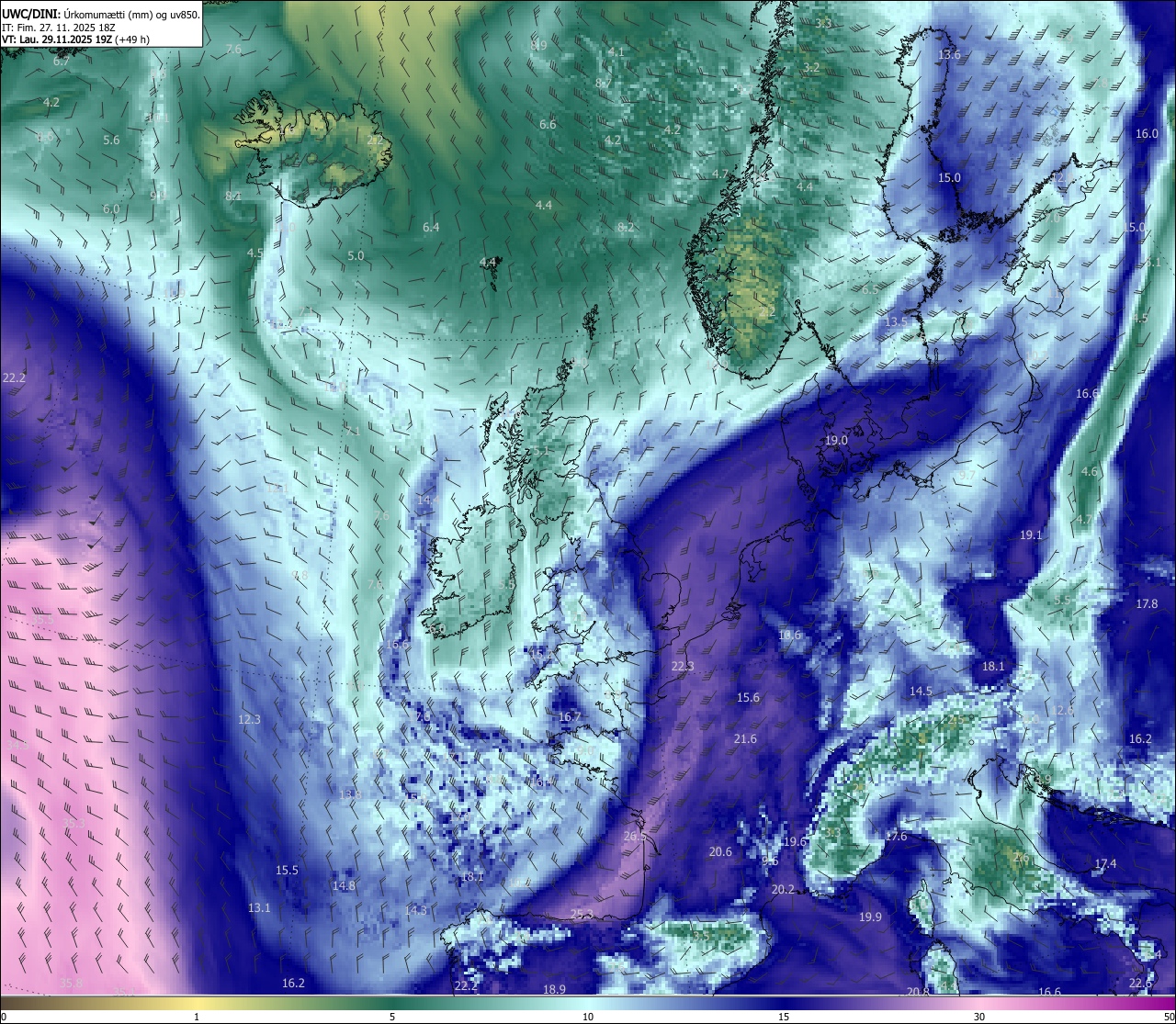Click the 4.6 value label

[1089, 472]
